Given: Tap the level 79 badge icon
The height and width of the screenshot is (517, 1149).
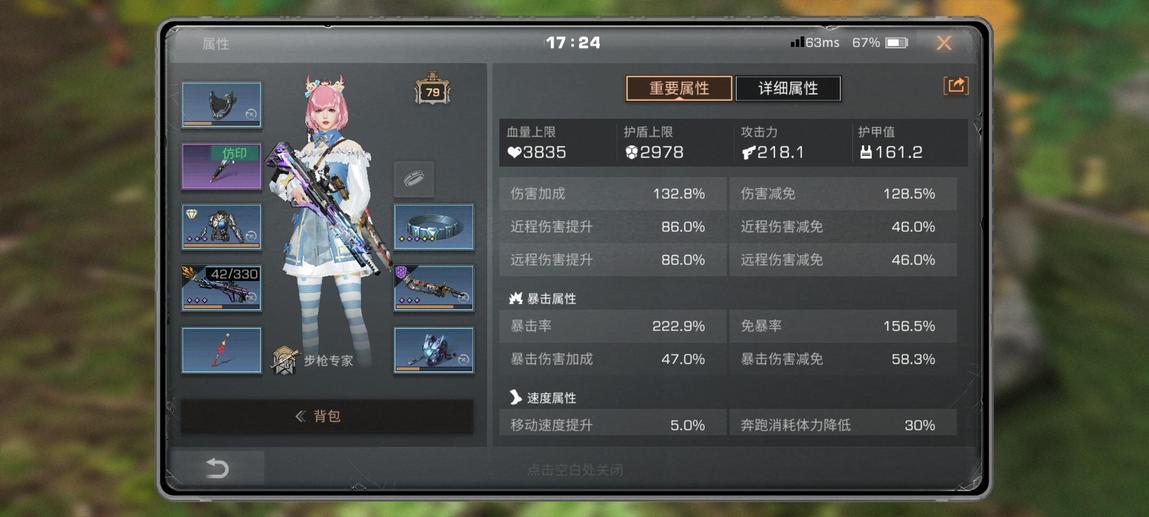Looking at the screenshot, I should (x=432, y=91).
